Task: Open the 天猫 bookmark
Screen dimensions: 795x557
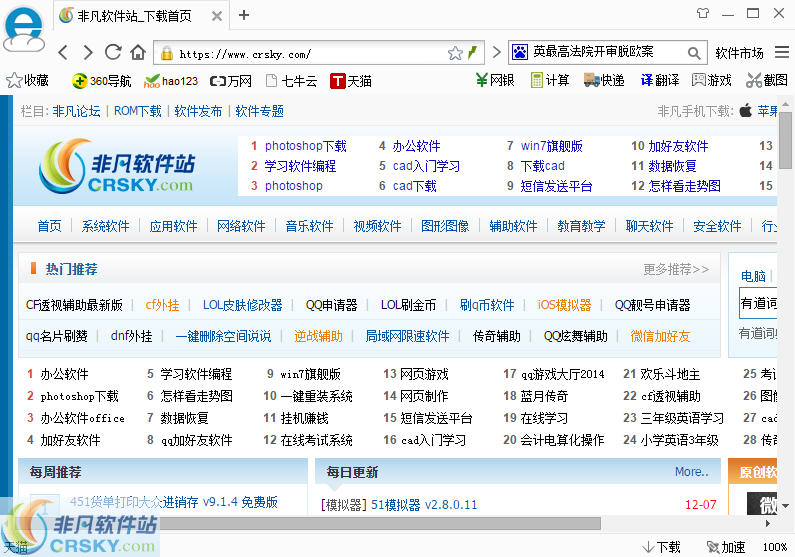Action: (351, 81)
